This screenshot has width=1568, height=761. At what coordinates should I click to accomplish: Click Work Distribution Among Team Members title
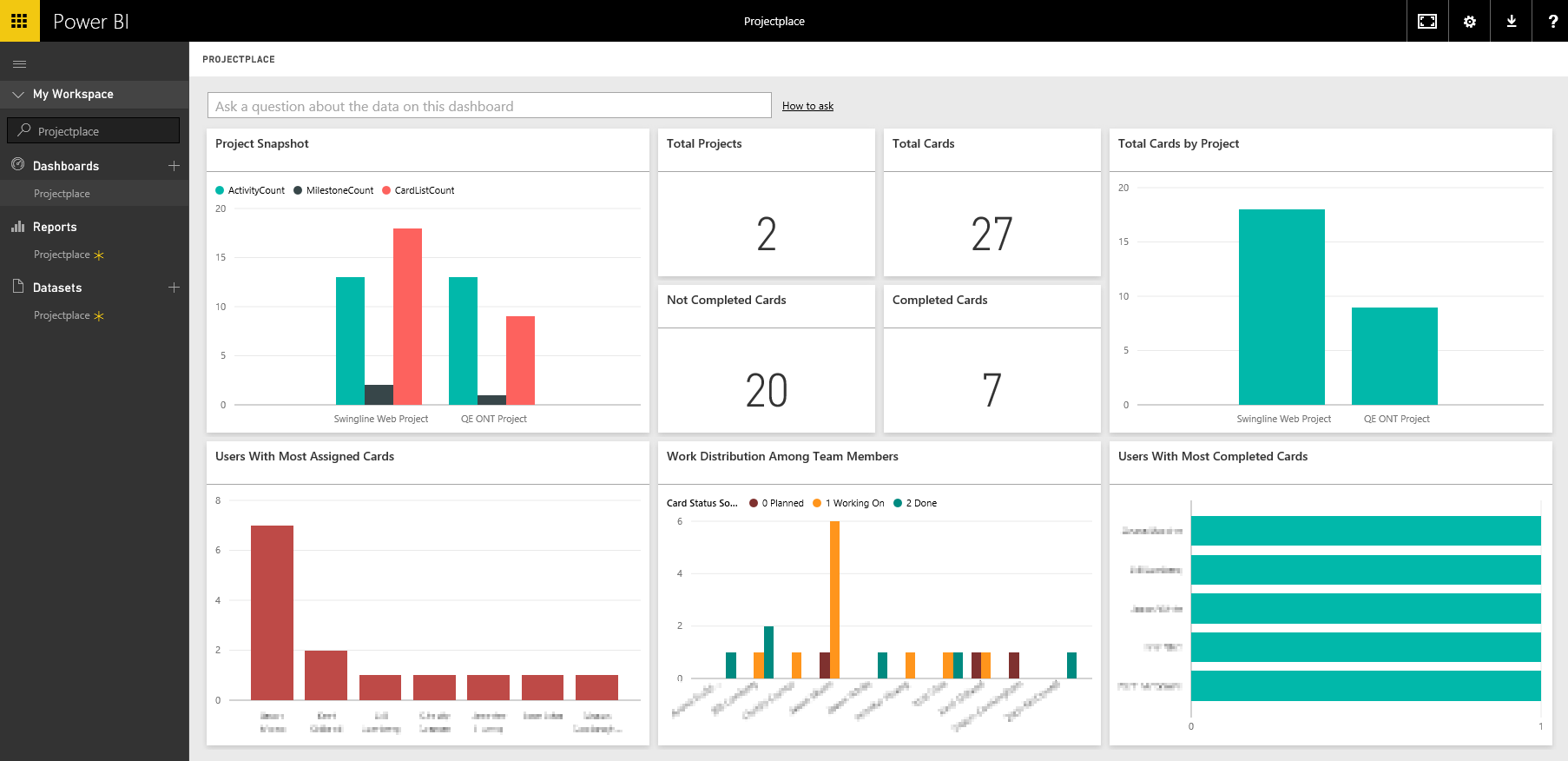782,456
